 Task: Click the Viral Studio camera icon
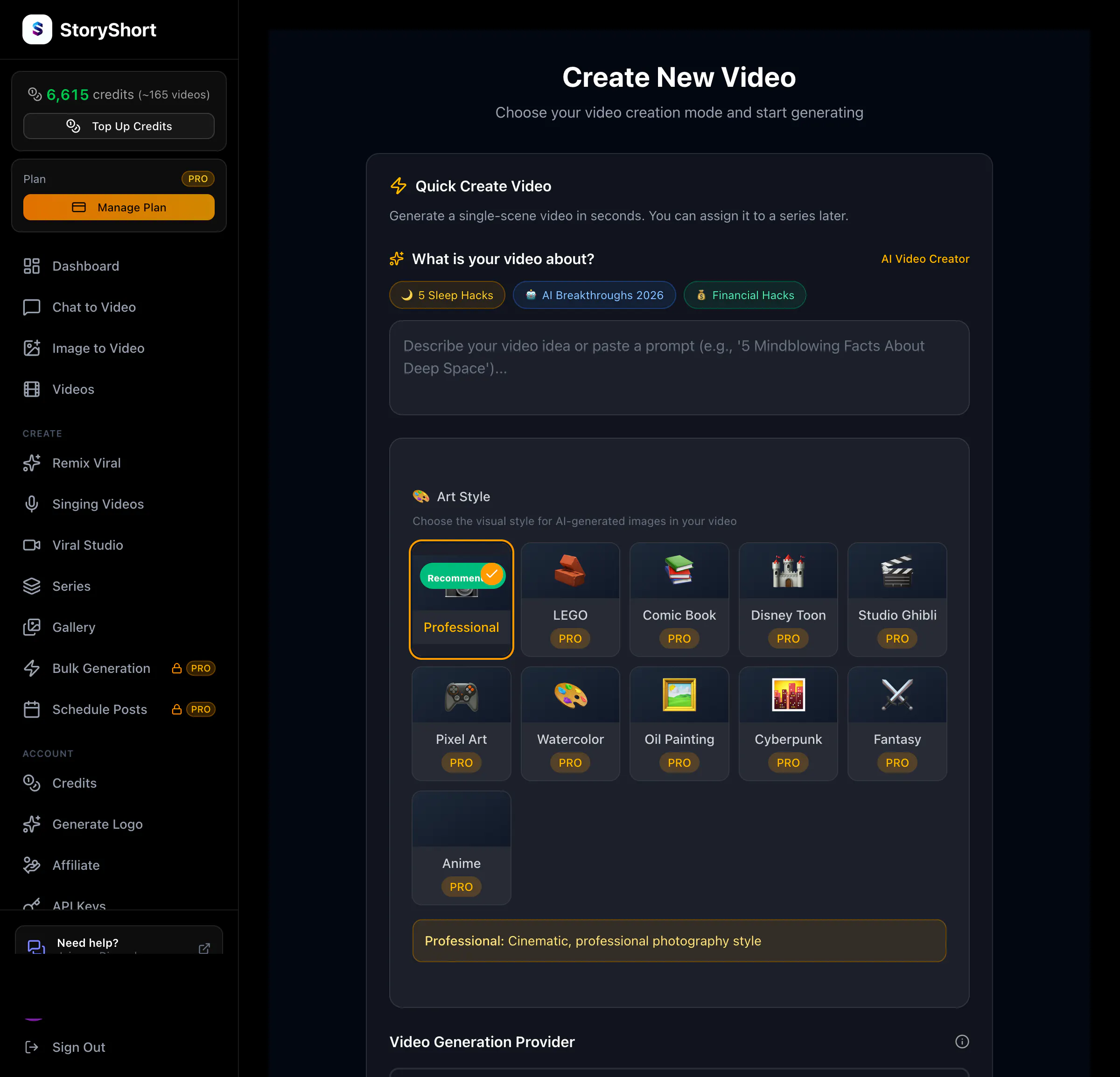pyautogui.click(x=32, y=545)
